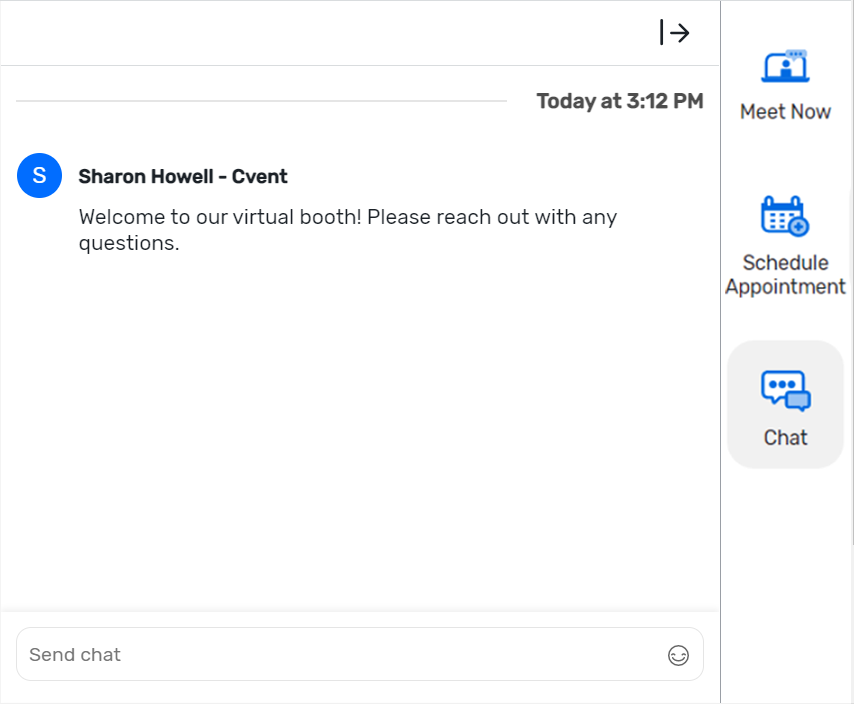Collapse the chat panel with the arrow icon
854x704 pixels.
coord(674,32)
